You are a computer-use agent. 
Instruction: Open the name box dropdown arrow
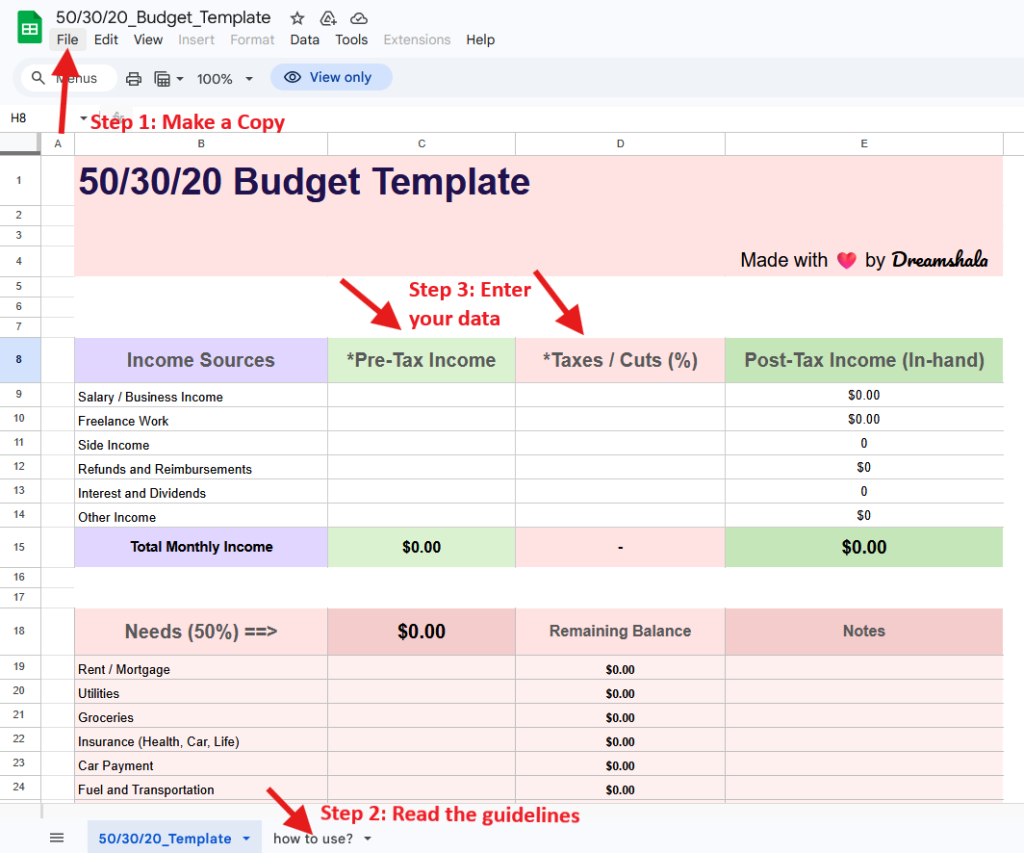(x=84, y=118)
